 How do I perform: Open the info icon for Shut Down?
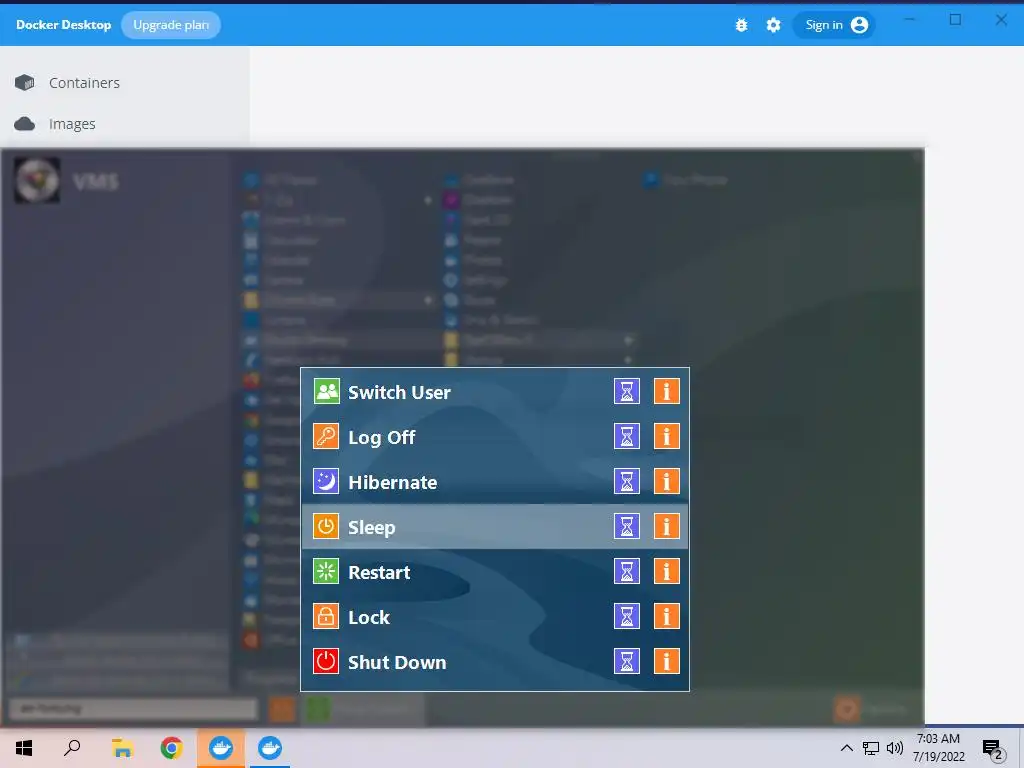[667, 662]
